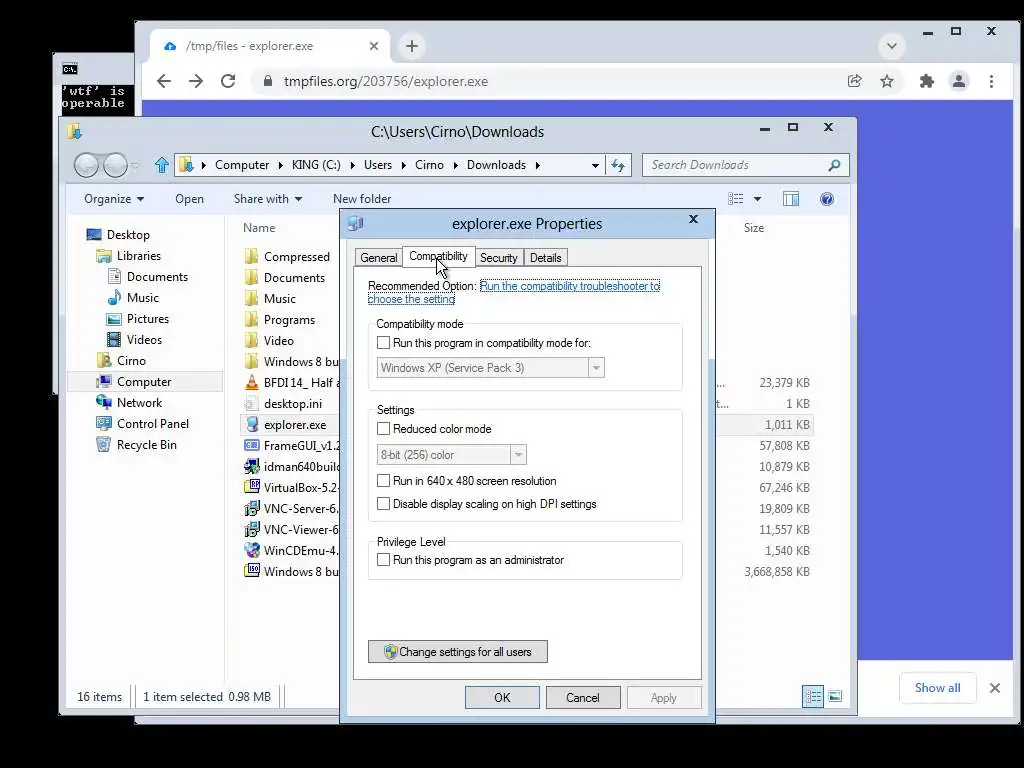Click Change settings for all users
The height and width of the screenshot is (768, 1024).
458,652
